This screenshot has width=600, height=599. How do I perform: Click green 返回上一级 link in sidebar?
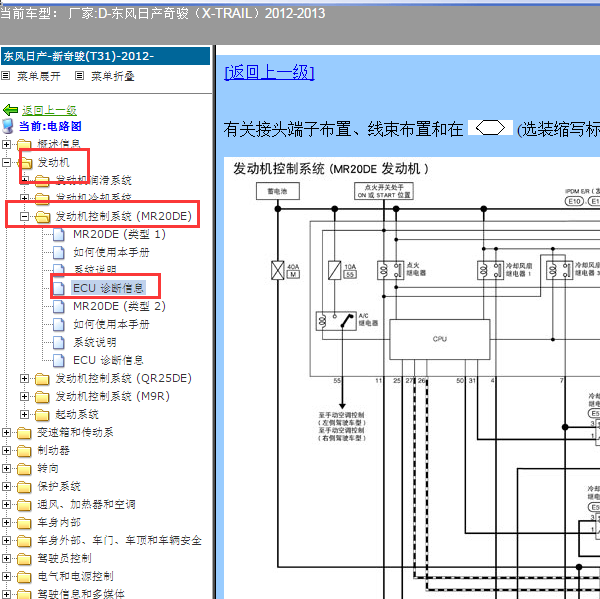pyautogui.click(x=49, y=111)
